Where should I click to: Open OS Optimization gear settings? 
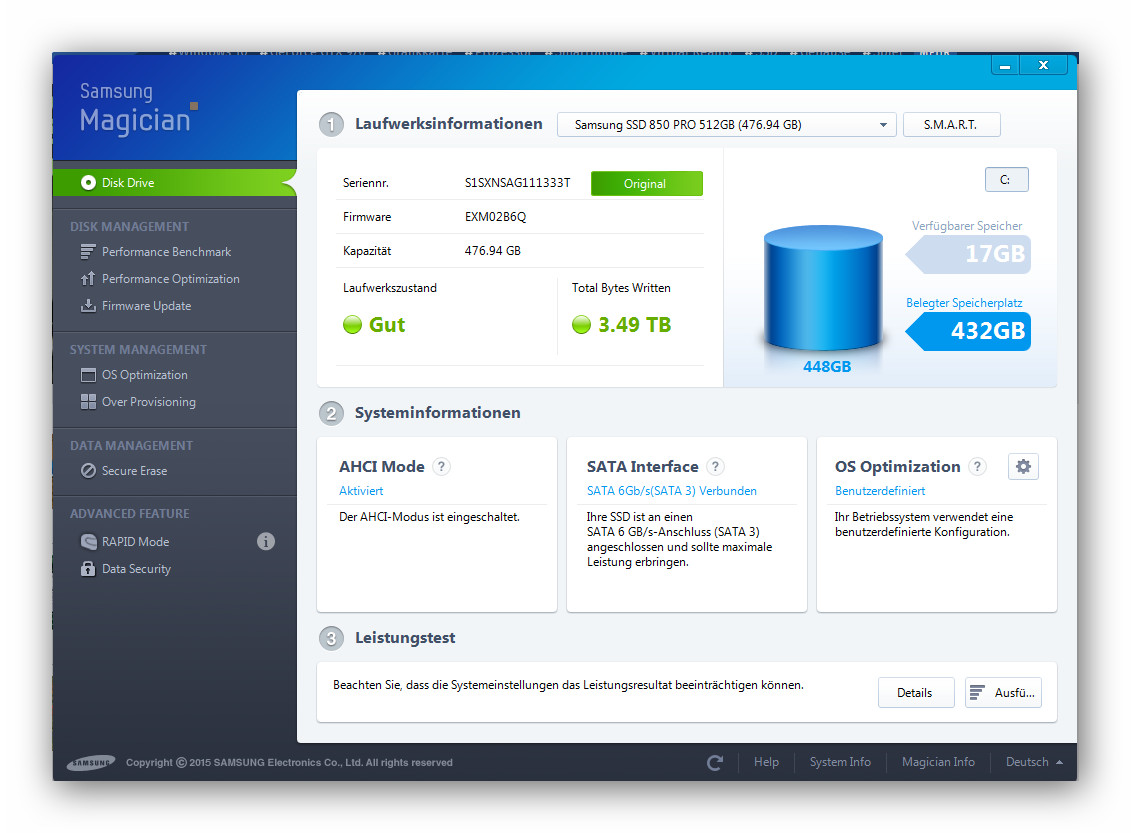point(1023,467)
